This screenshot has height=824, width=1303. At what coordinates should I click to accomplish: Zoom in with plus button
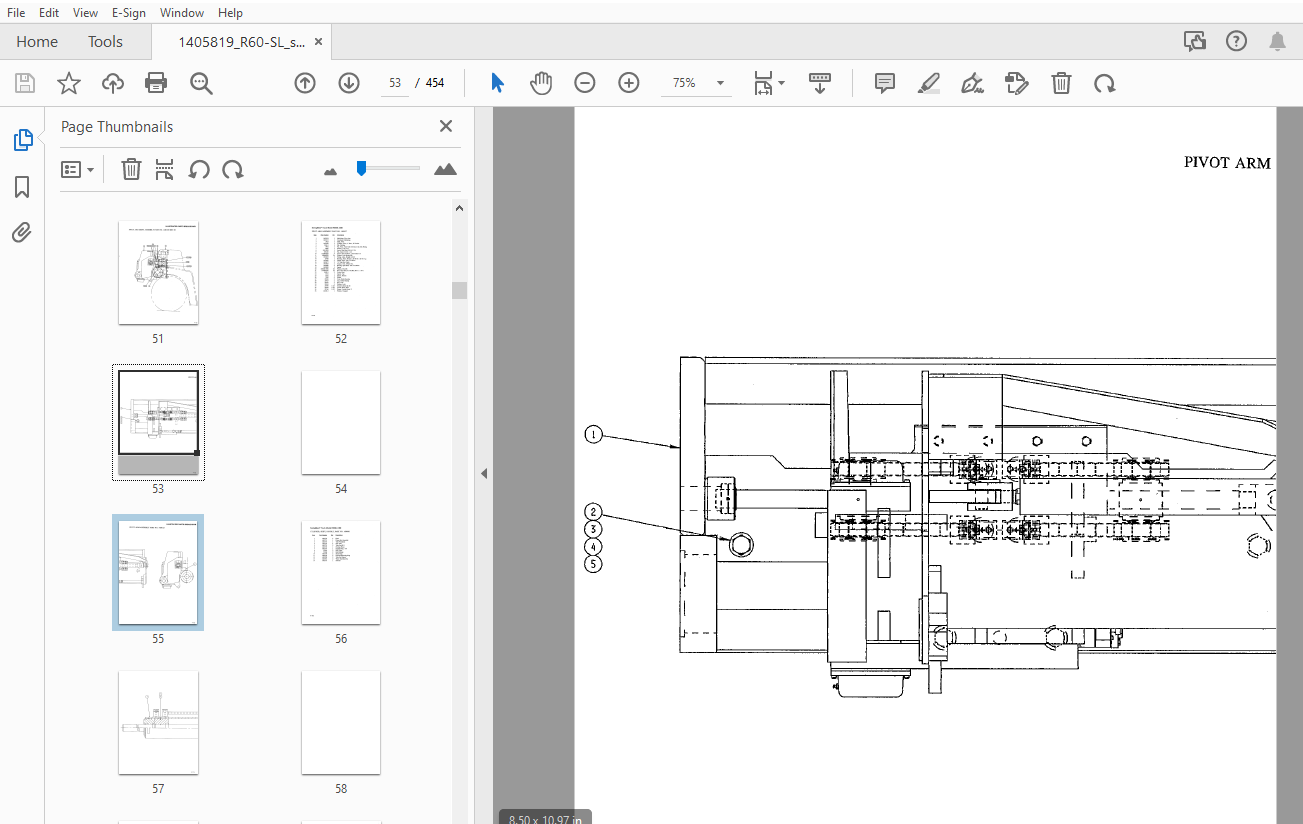click(x=629, y=83)
